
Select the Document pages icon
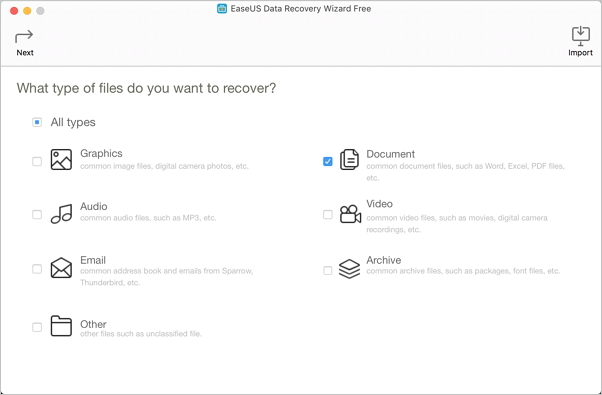(349, 159)
